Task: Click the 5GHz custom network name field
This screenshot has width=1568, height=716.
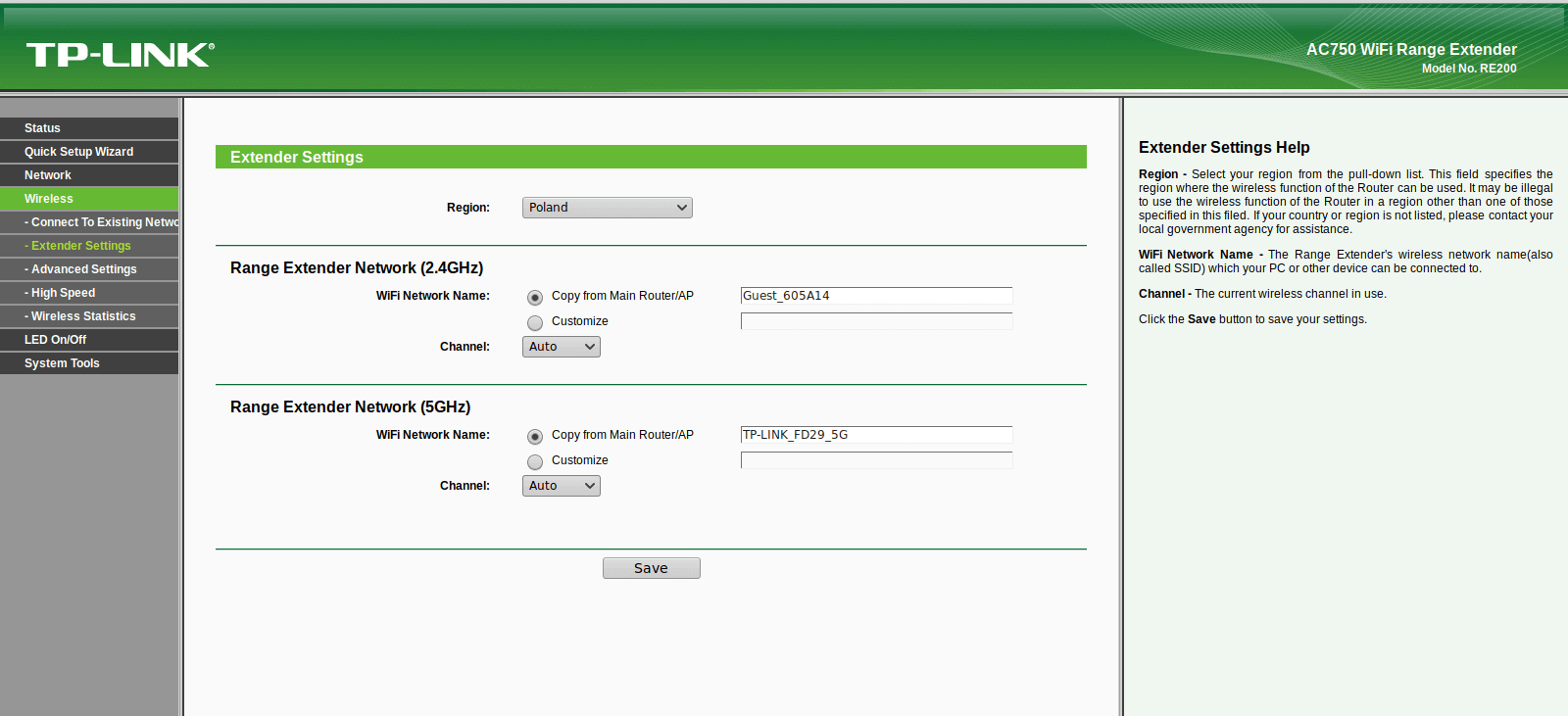Action: click(876, 460)
